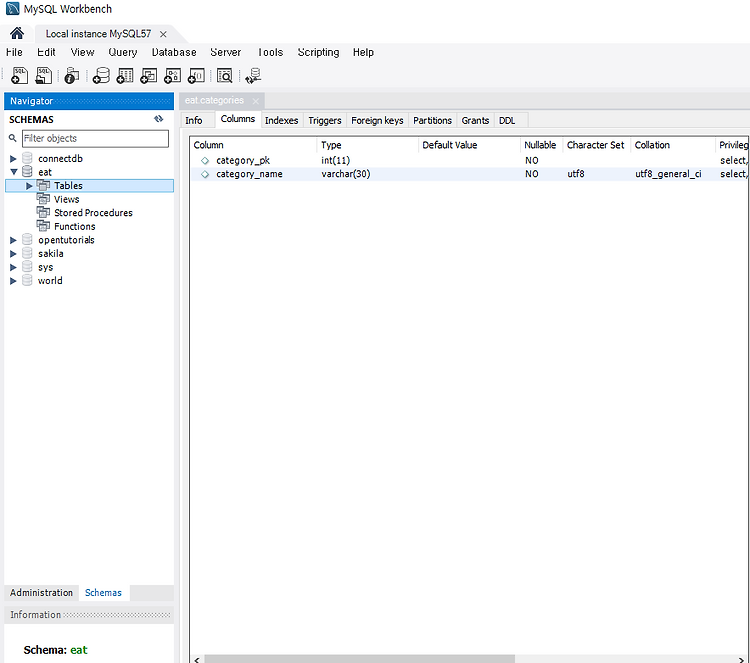Click the Views folder icon

coord(44,199)
